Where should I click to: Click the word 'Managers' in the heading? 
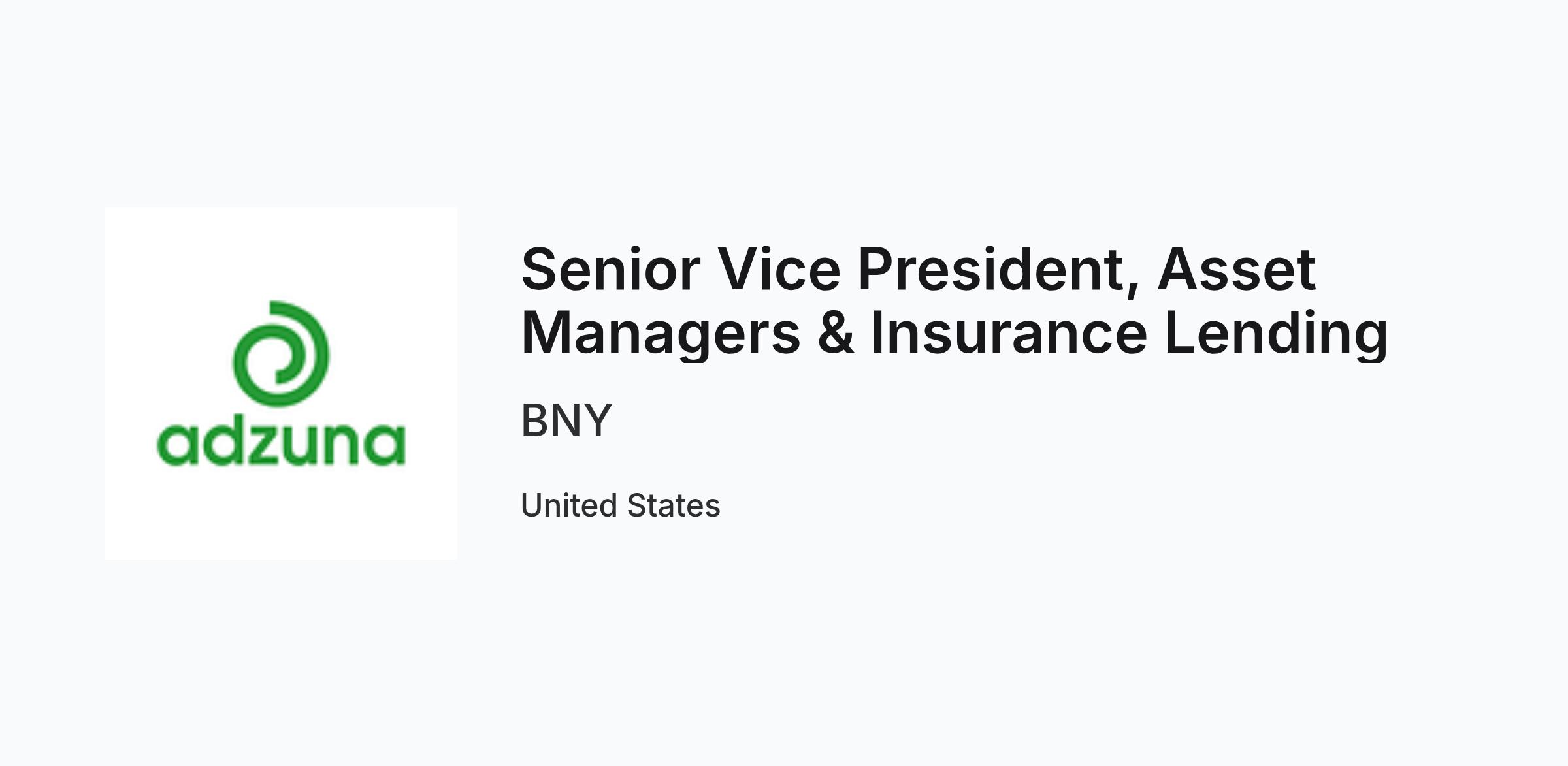(661, 334)
